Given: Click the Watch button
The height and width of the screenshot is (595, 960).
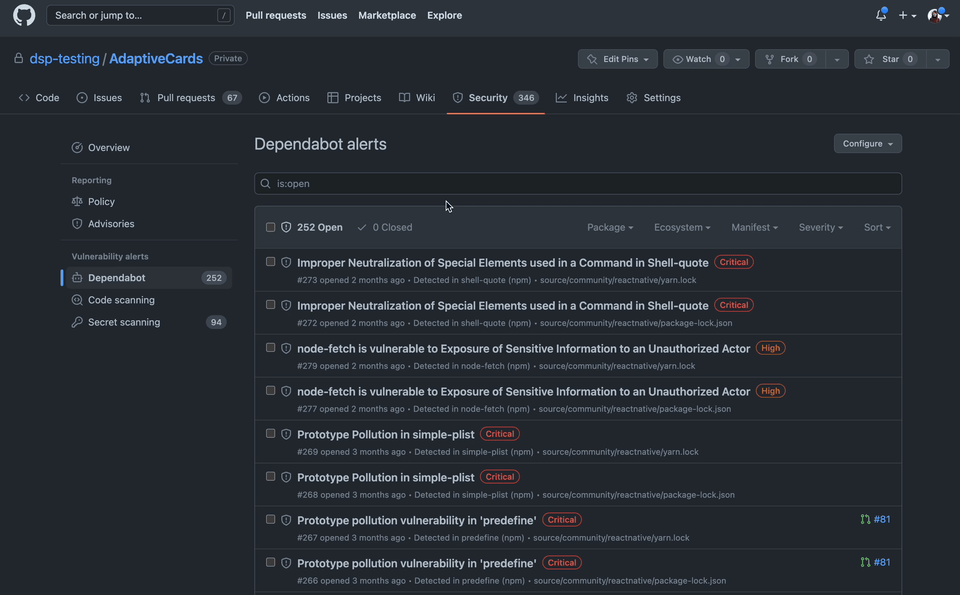Looking at the screenshot, I should click(706, 59).
